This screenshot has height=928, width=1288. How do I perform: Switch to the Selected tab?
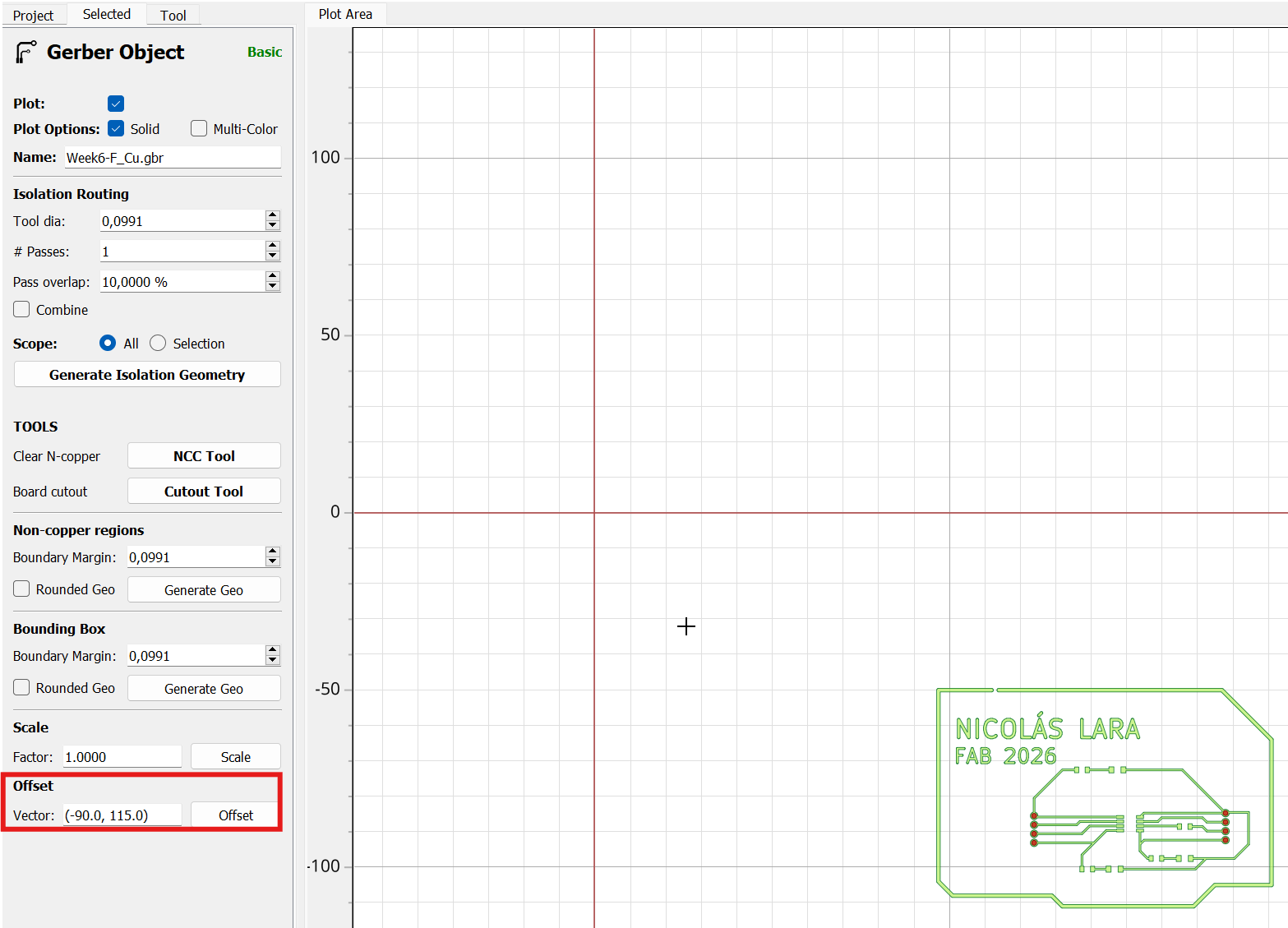click(x=107, y=14)
